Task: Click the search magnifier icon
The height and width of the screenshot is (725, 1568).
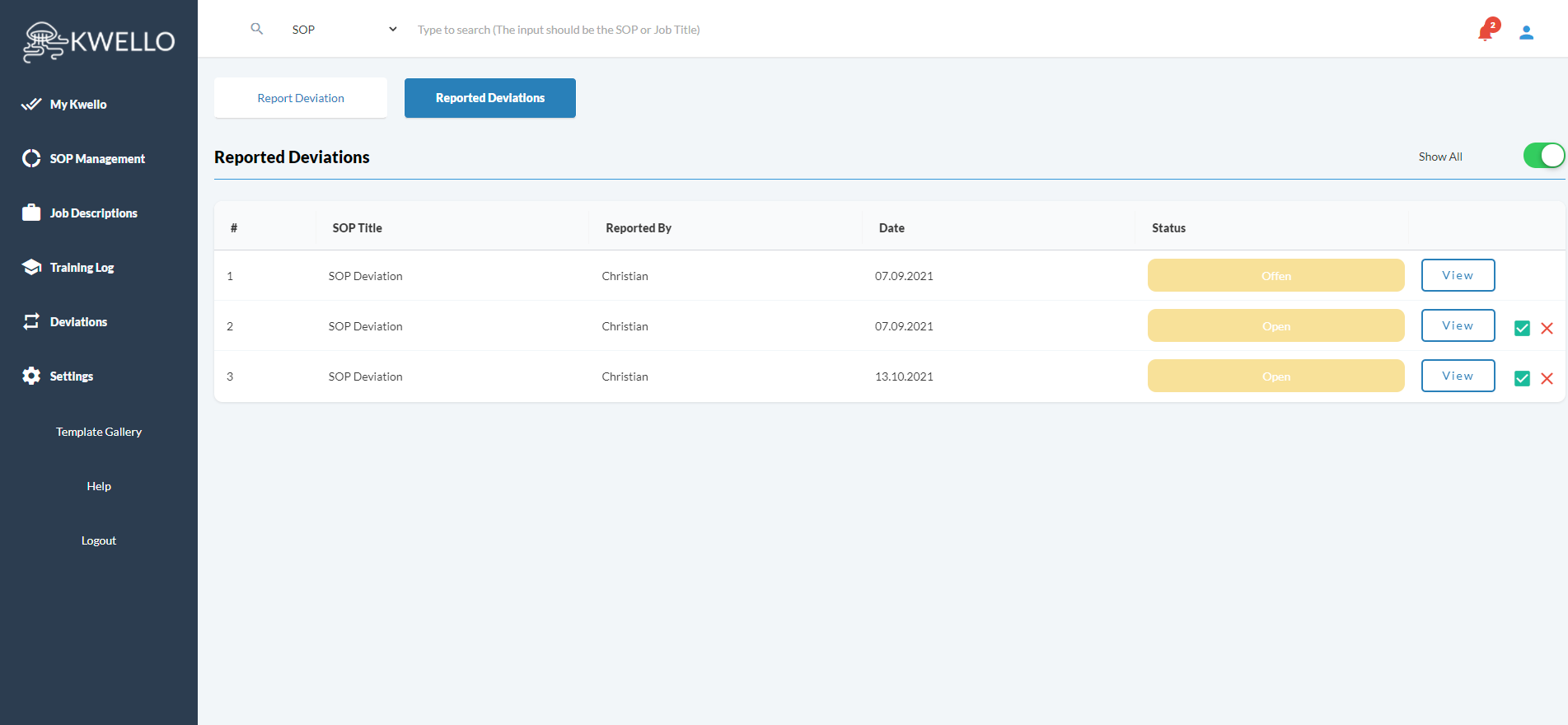Action: pyautogui.click(x=257, y=29)
